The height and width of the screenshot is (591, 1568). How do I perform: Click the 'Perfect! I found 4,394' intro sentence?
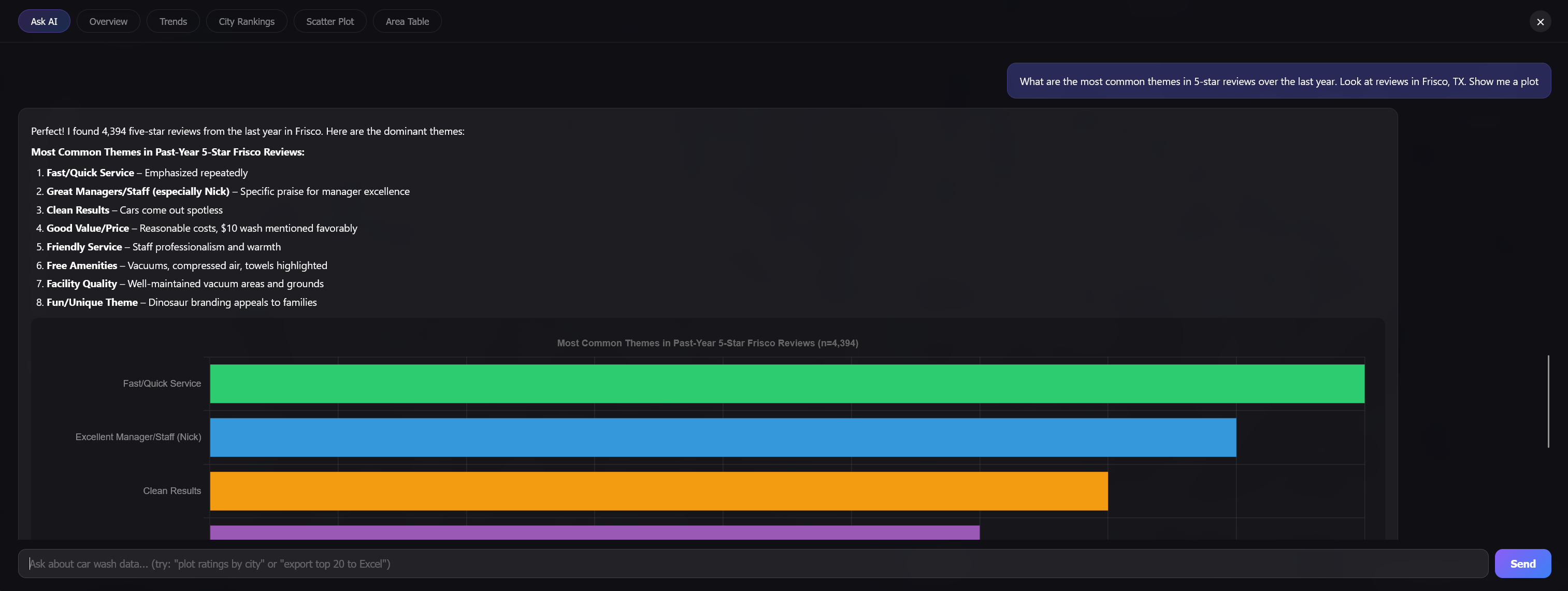248,131
